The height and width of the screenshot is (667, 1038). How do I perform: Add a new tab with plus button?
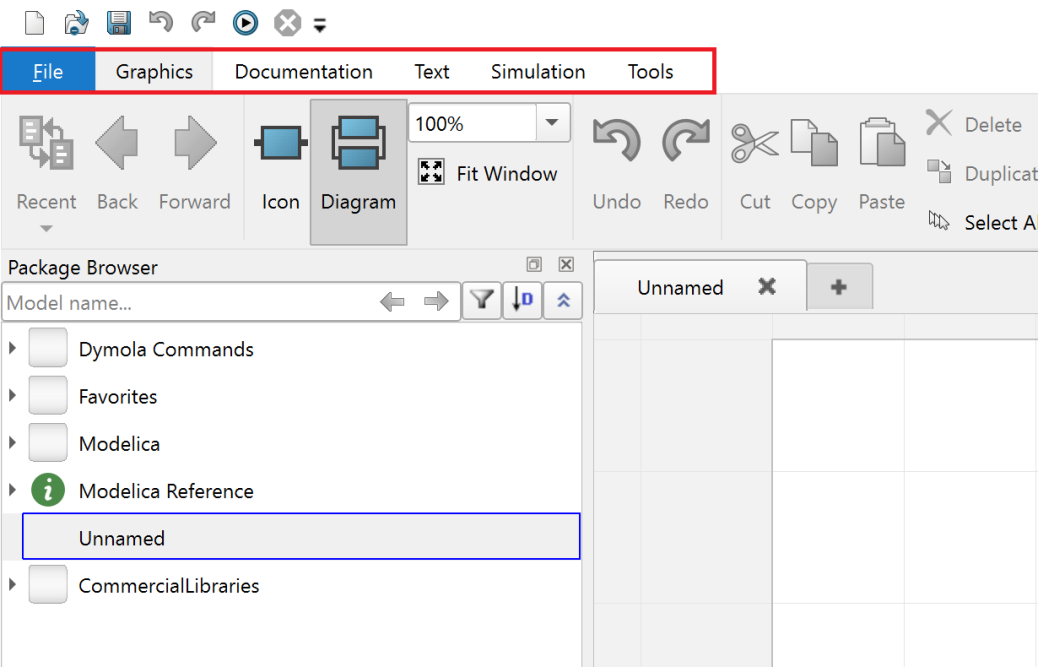pos(839,287)
